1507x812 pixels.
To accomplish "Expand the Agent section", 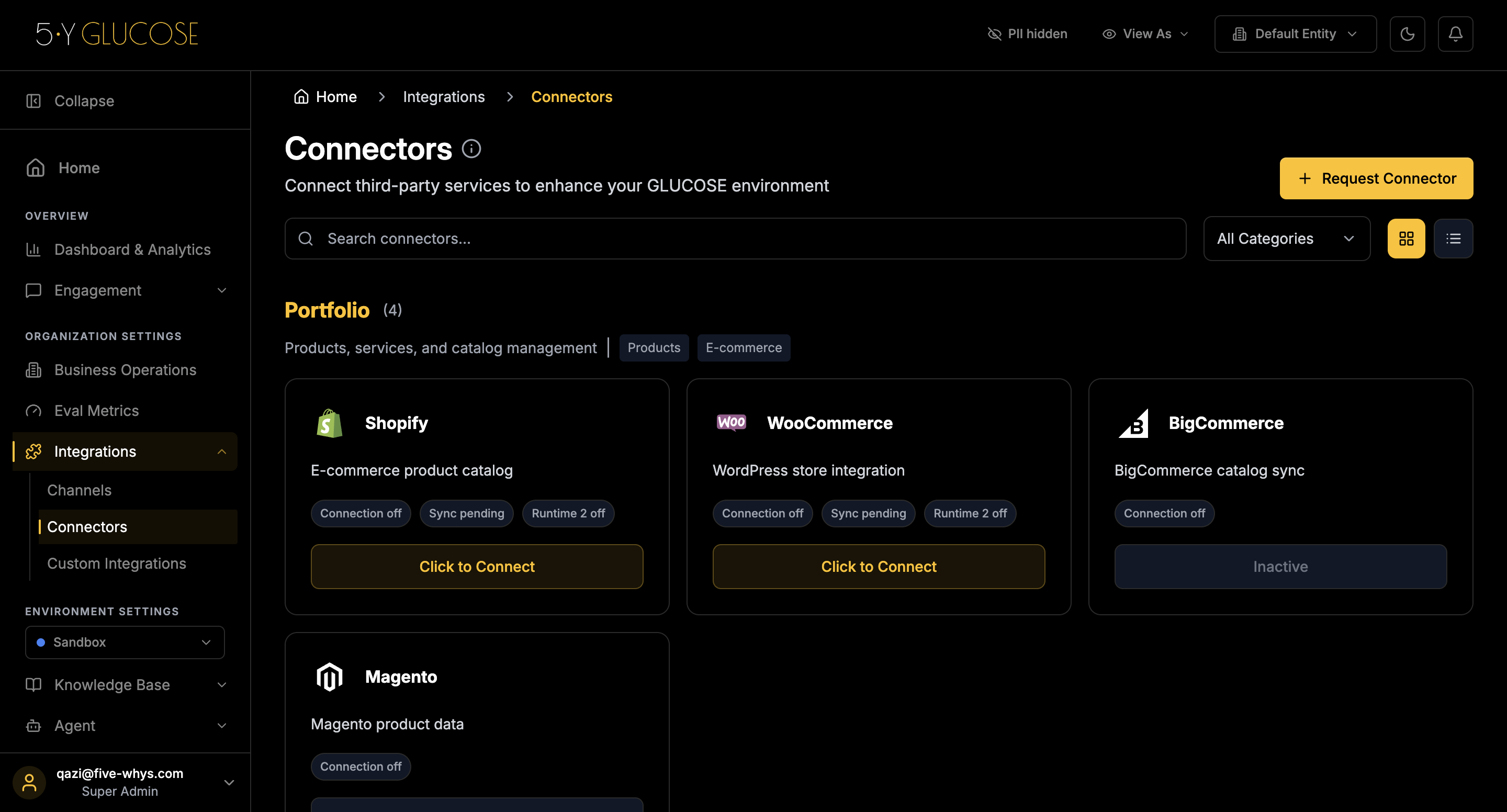I will pyautogui.click(x=125, y=726).
